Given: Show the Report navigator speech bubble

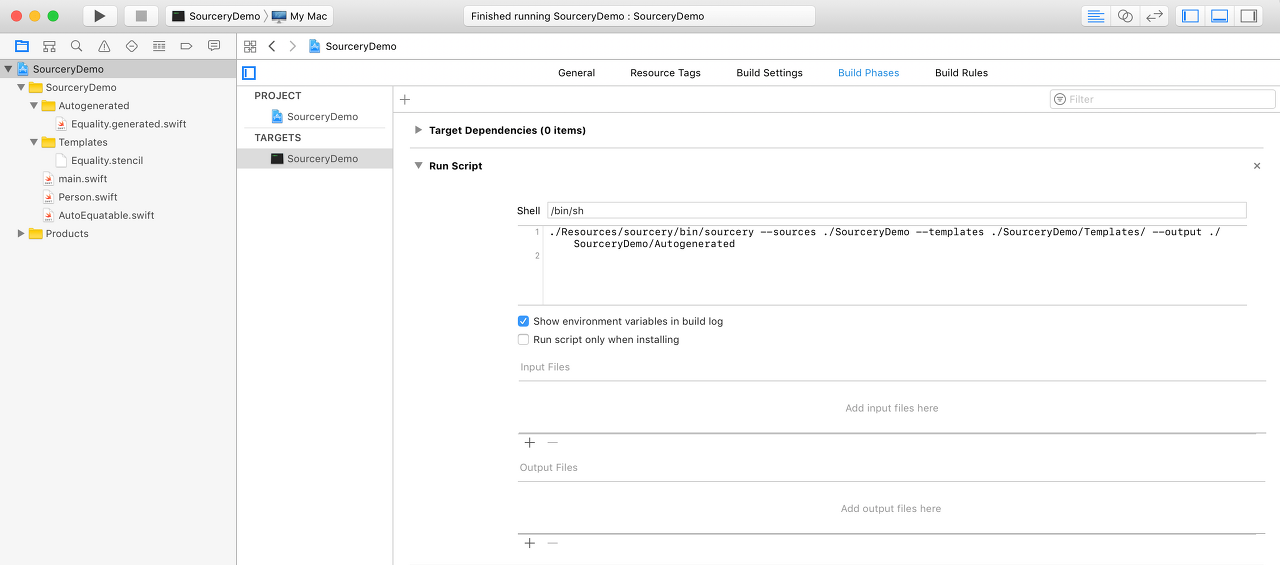Looking at the screenshot, I should pyautogui.click(x=214, y=46).
